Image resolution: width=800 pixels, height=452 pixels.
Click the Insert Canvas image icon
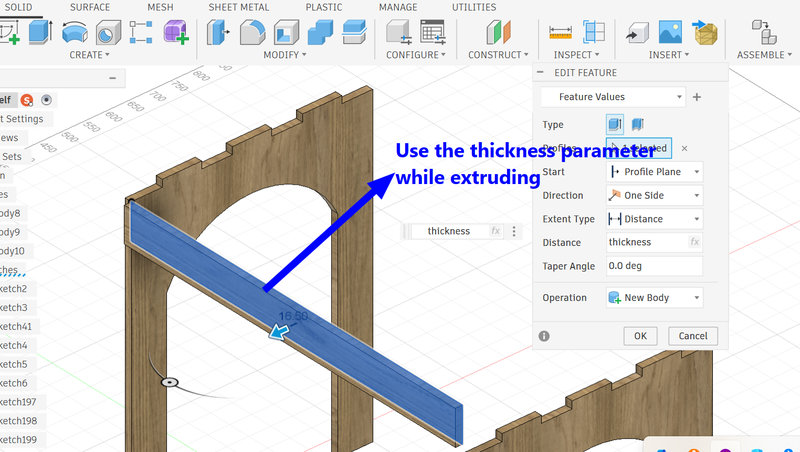(670, 32)
